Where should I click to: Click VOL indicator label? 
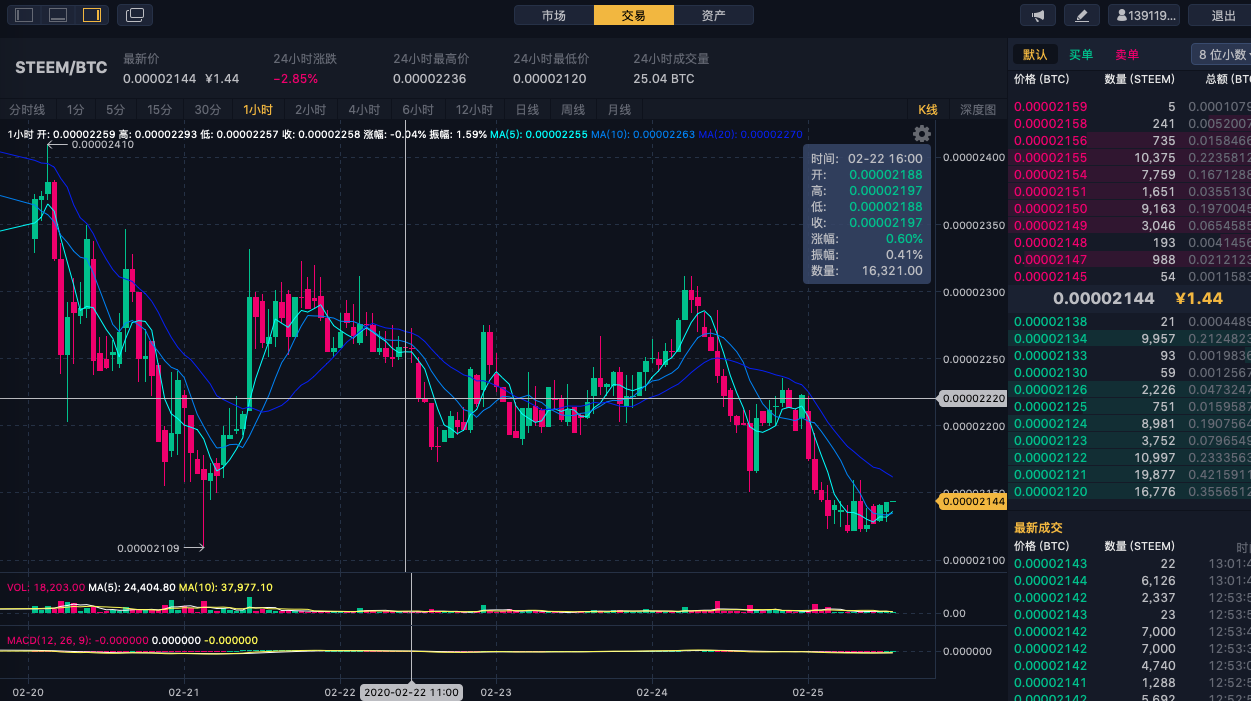(x=45, y=587)
